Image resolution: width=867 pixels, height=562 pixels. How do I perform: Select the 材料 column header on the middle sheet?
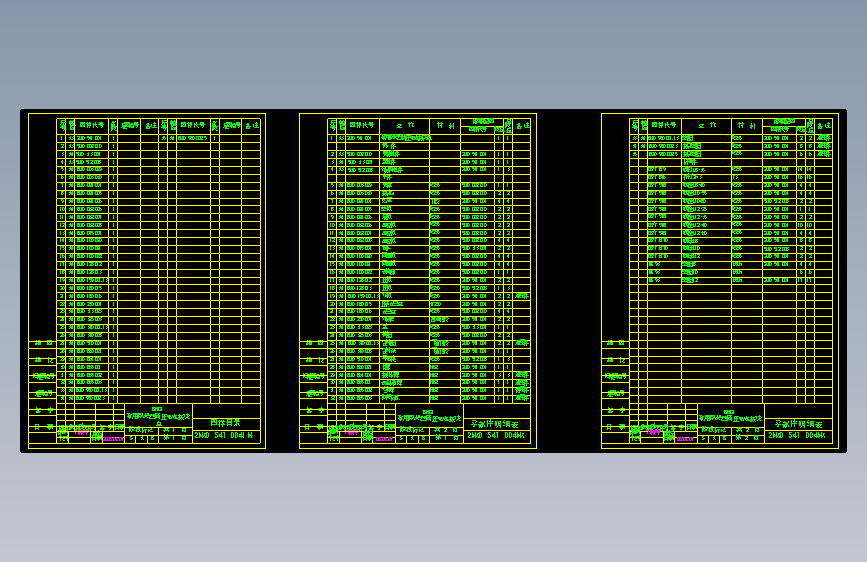tap(445, 126)
